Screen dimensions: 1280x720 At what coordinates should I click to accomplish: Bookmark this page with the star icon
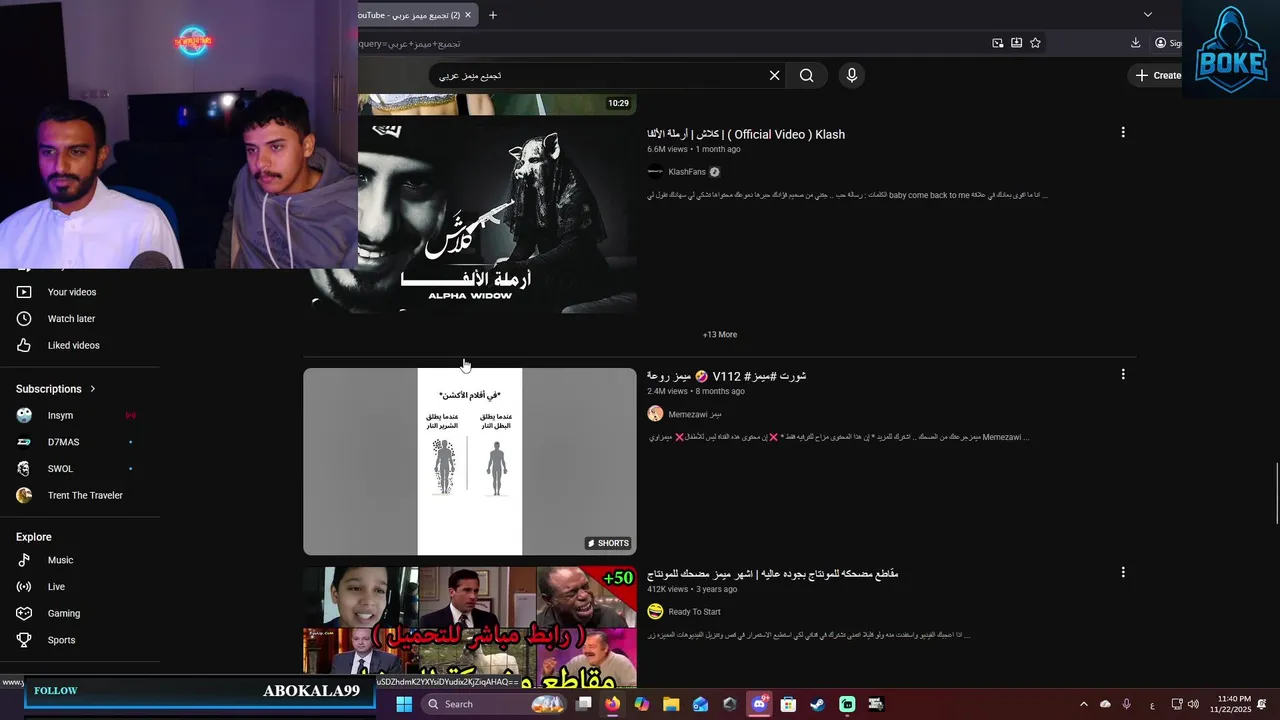click(1035, 43)
